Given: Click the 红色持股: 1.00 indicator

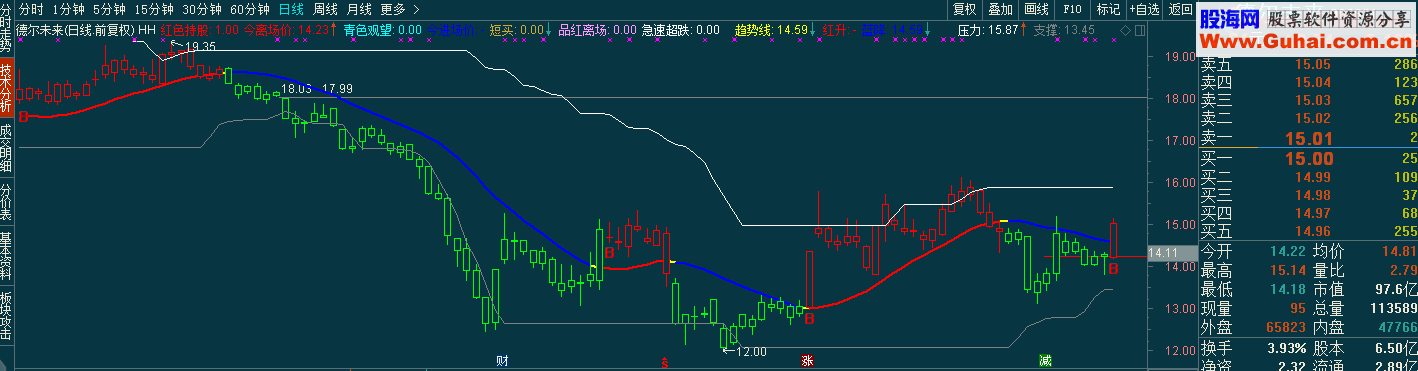Looking at the screenshot, I should (x=199, y=30).
